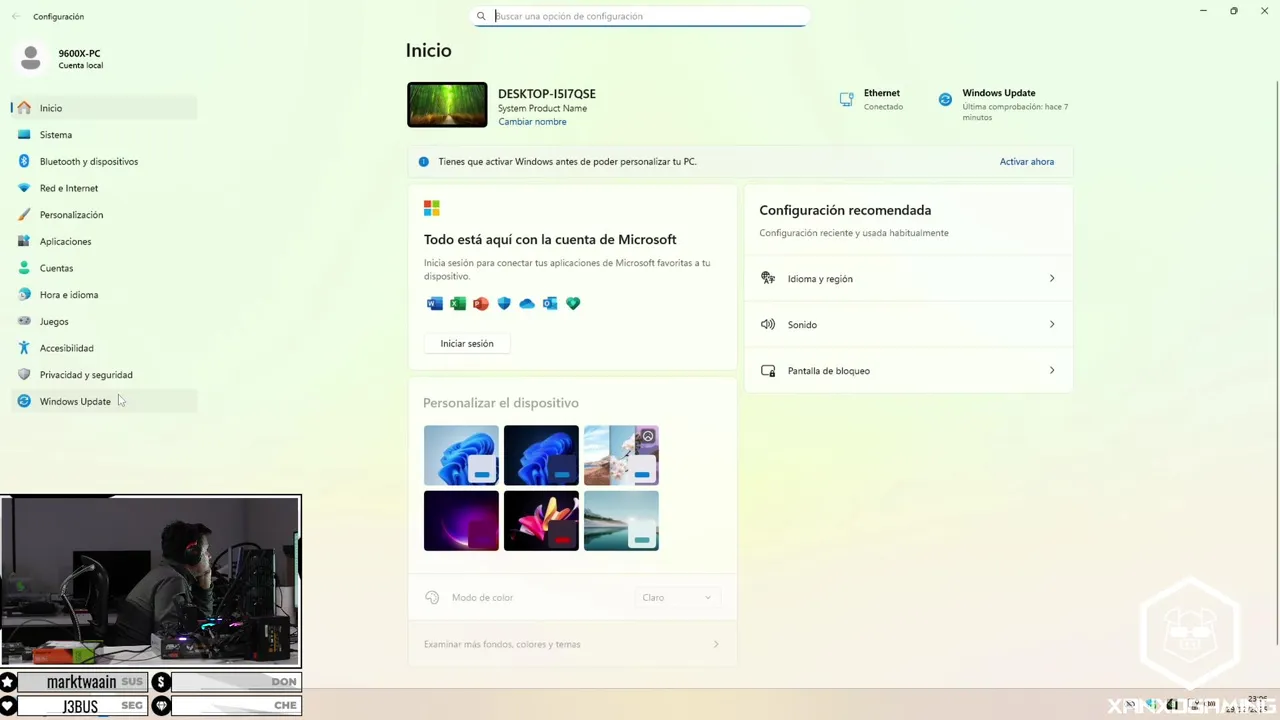Viewport: 1280px width, 720px height.
Task: Click the 9600X-PC account name
Action: tap(79, 53)
